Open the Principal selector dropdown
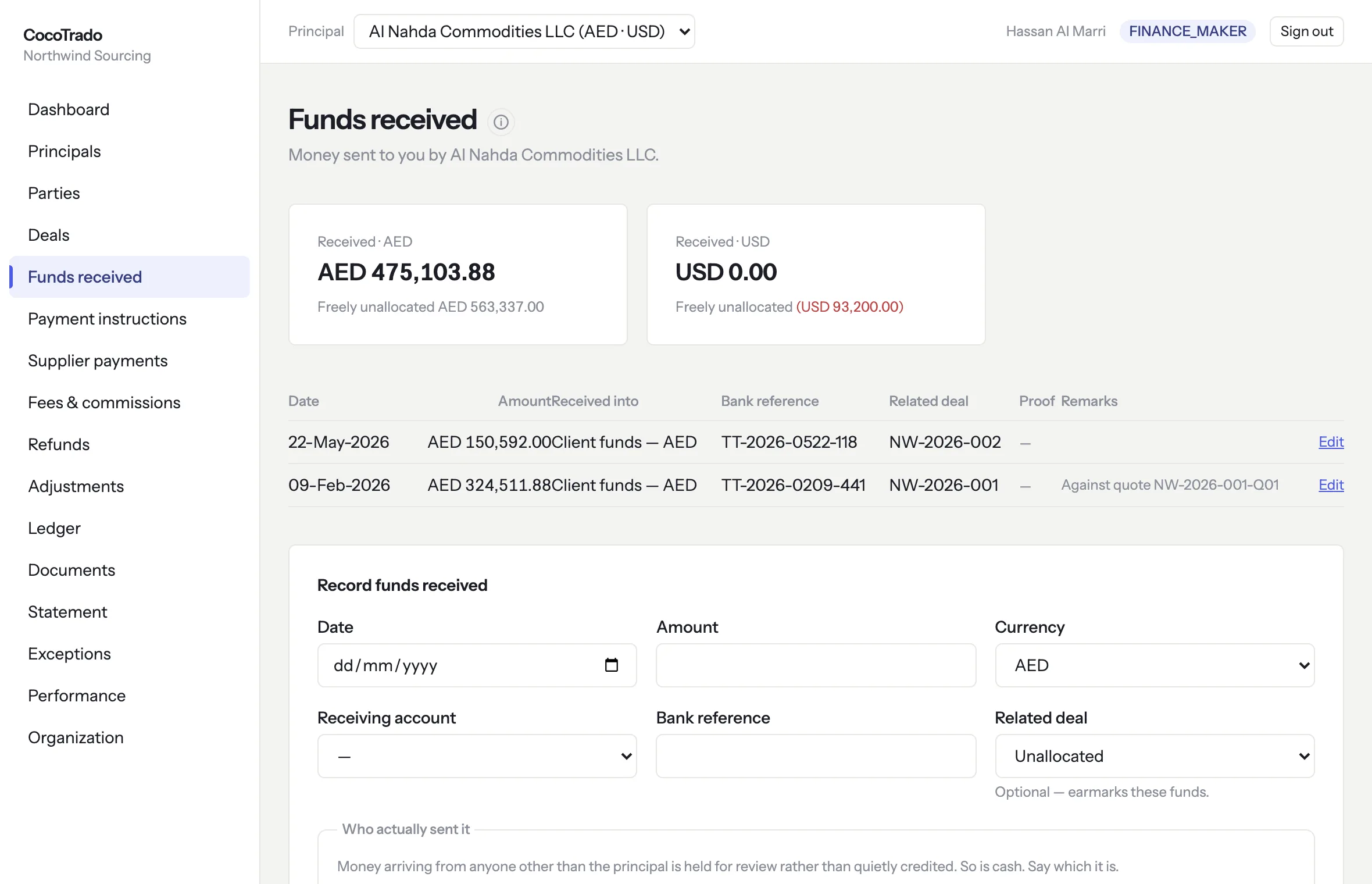This screenshot has width=1372, height=884. (x=524, y=31)
